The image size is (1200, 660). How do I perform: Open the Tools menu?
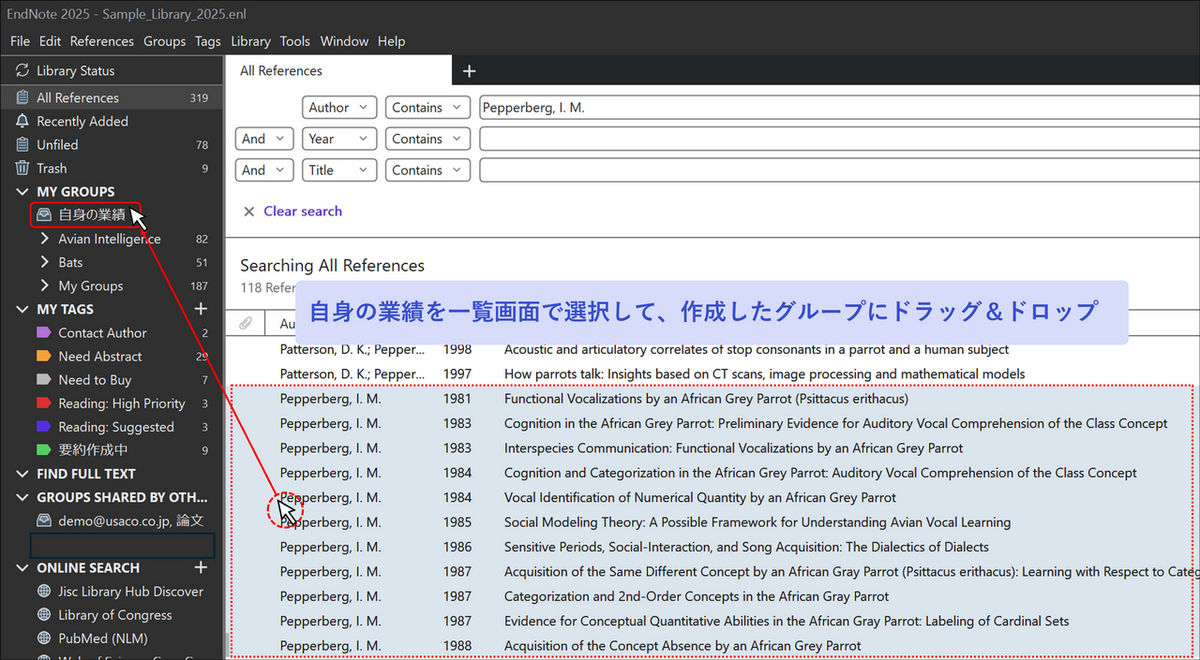click(295, 41)
